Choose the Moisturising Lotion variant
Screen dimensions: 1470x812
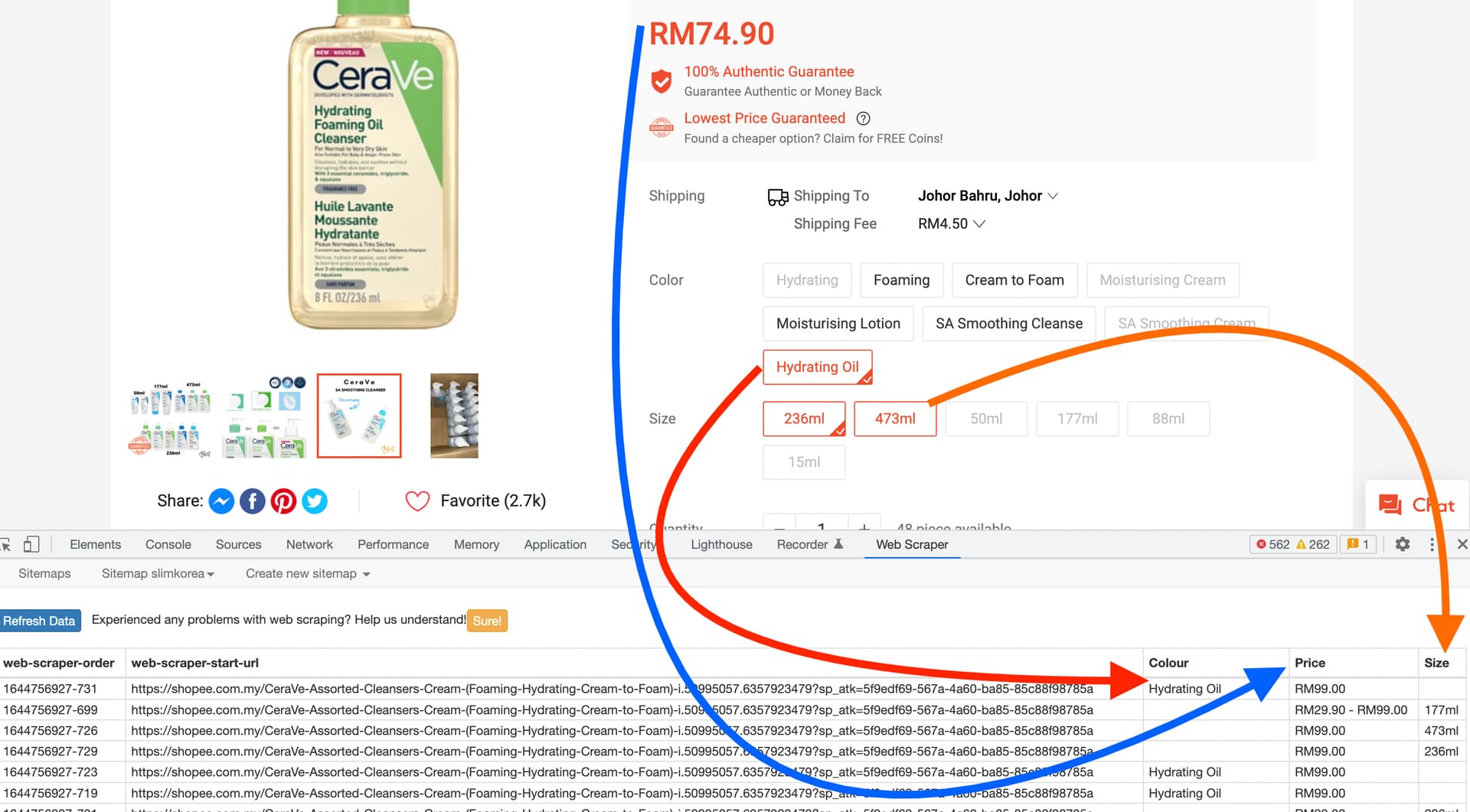pyautogui.click(x=838, y=324)
